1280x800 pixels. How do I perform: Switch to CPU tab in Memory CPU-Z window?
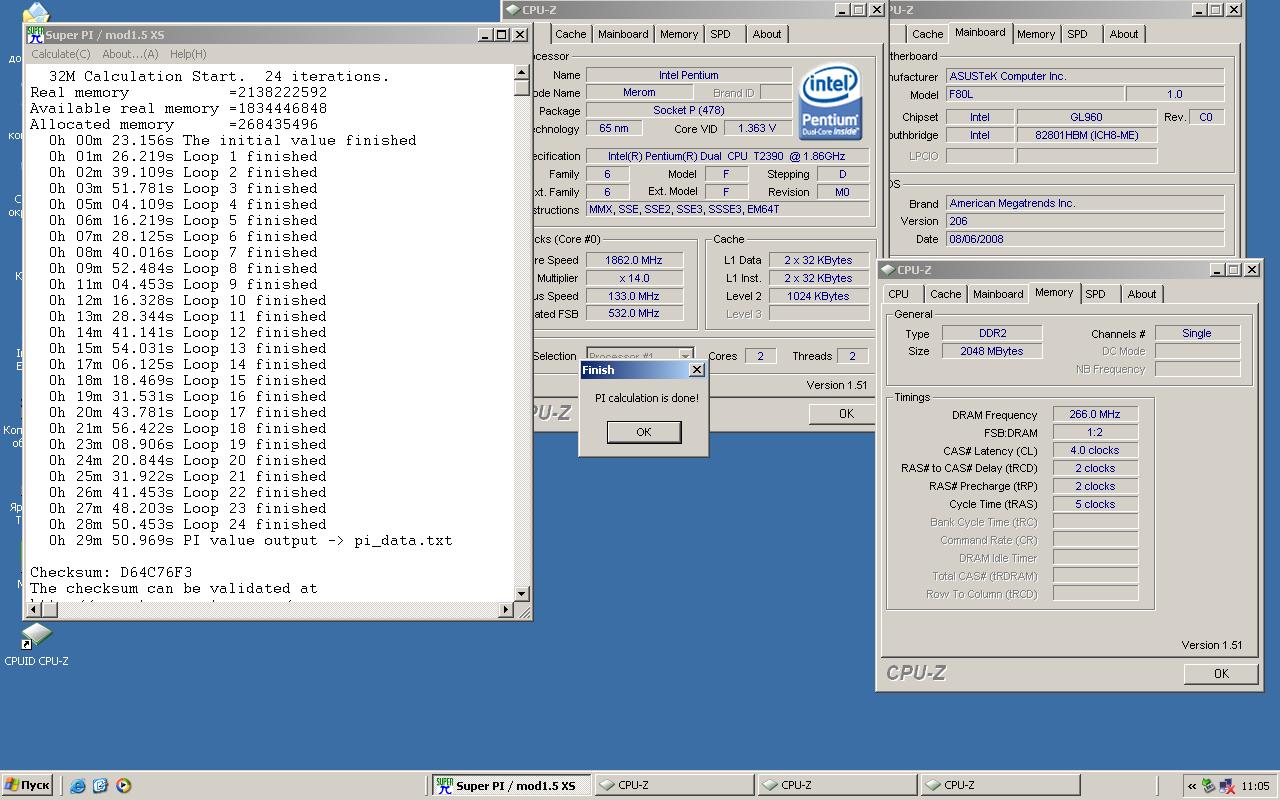tap(899, 294)
